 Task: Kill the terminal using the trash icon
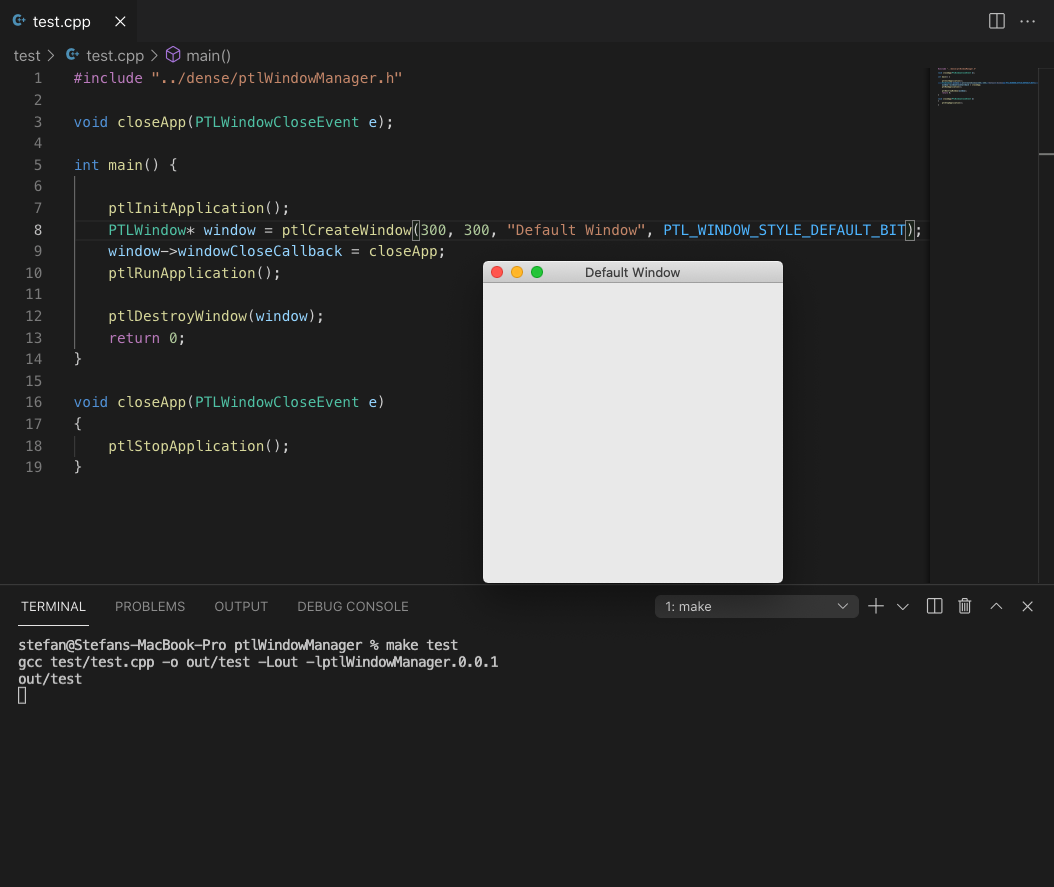[964, 606]
